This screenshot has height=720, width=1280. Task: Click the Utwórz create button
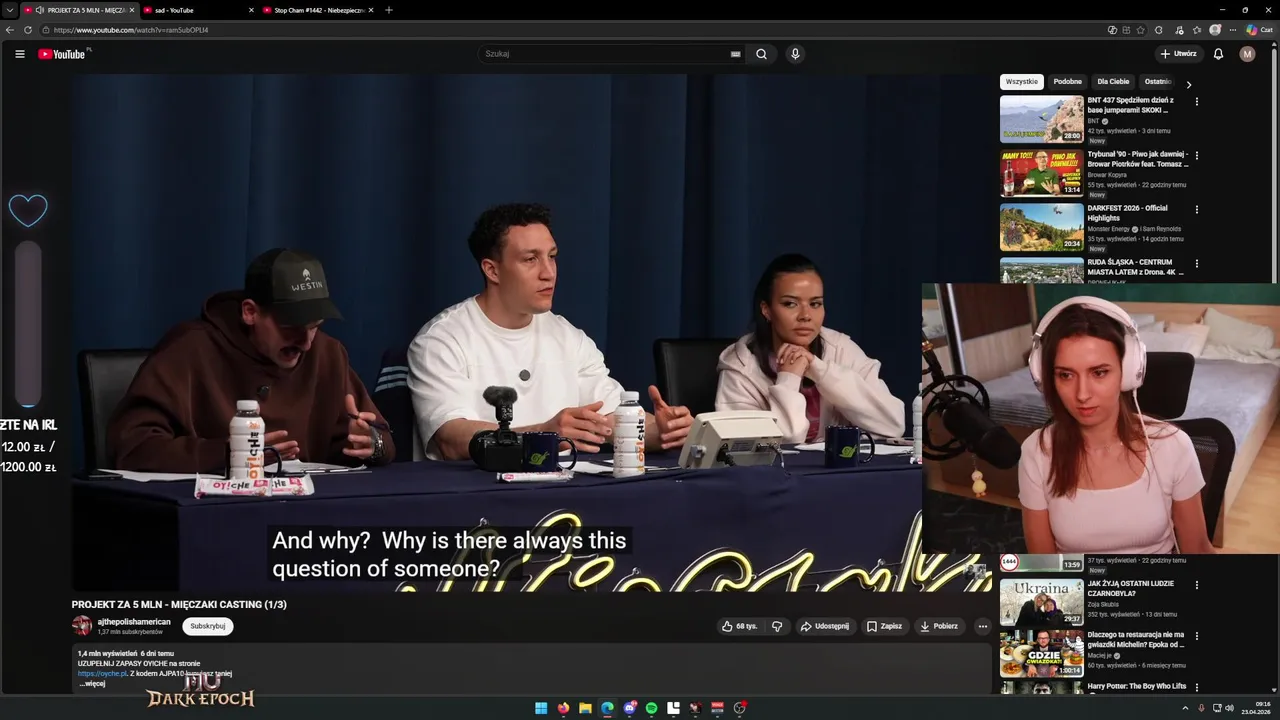pyautogui.click(x=1178, y=54)
